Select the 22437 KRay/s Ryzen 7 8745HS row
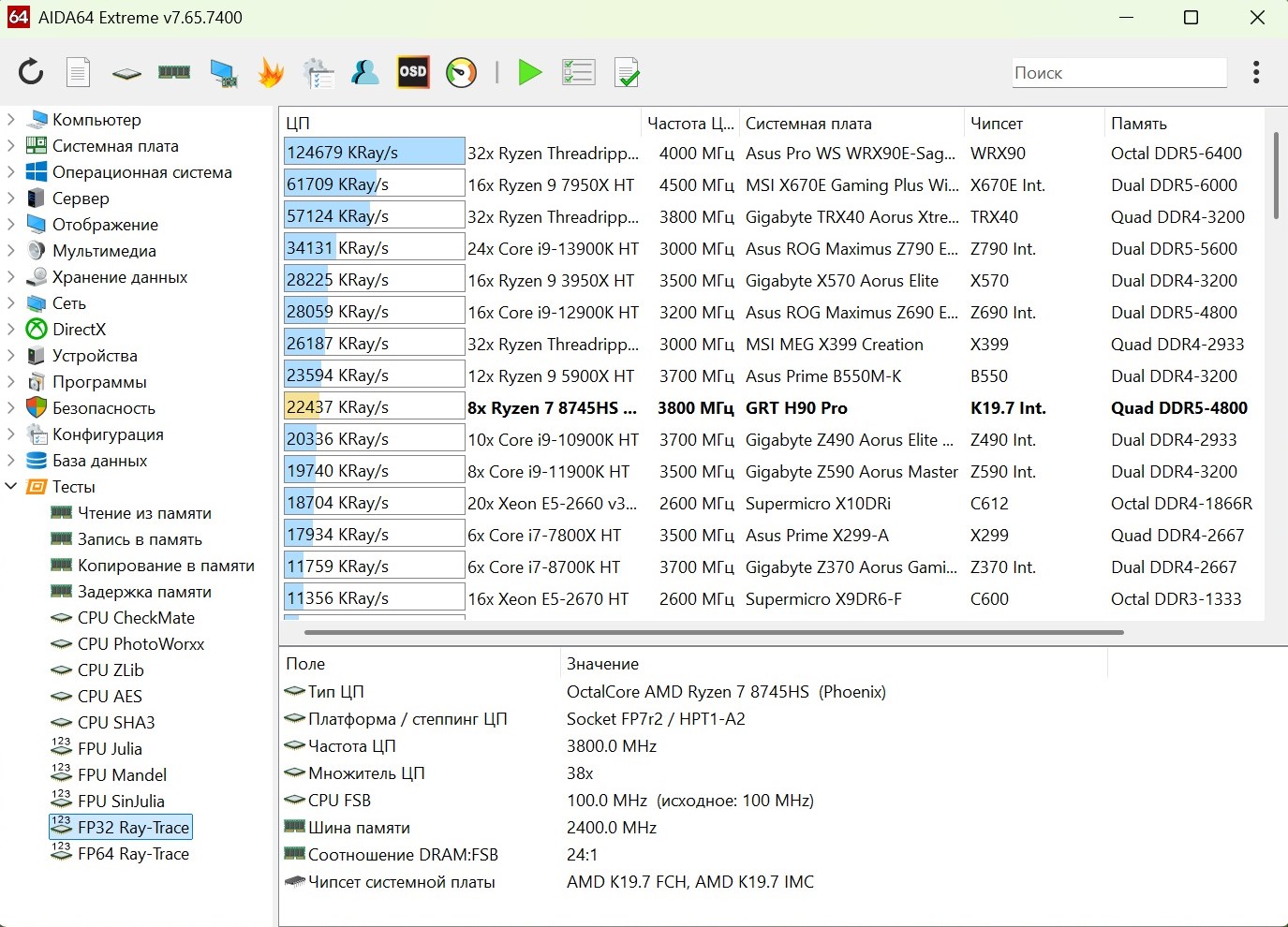 point(553,408)
